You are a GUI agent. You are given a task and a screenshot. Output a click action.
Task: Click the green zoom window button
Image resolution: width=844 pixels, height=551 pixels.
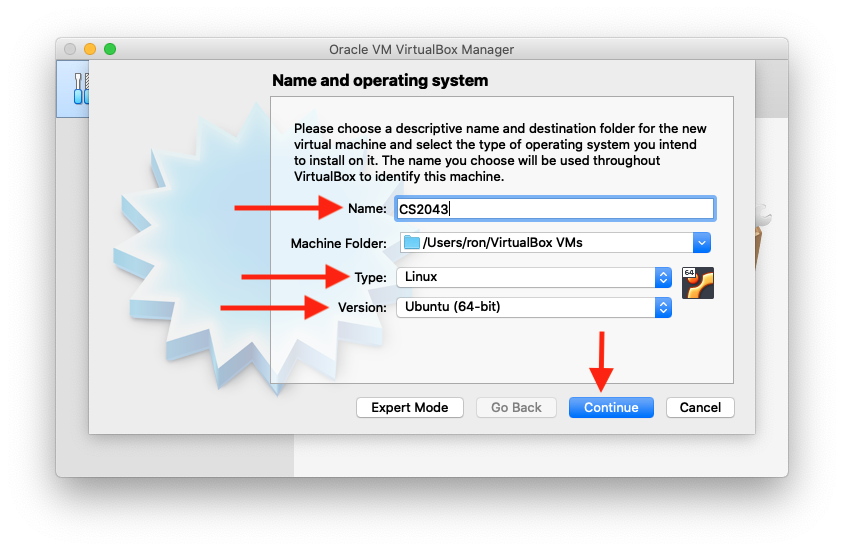(x=110, y=49)
